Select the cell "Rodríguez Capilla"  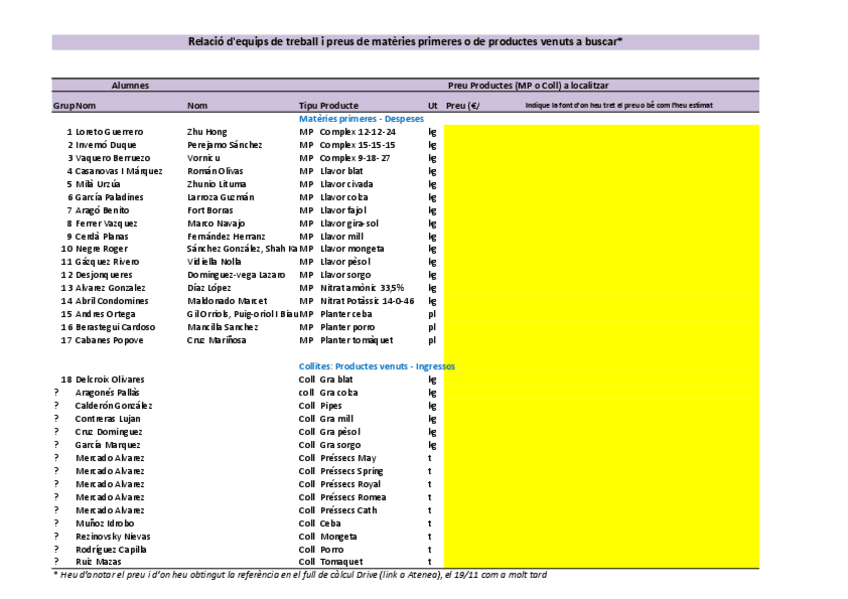pyautogui.click(x=111, y=549)
